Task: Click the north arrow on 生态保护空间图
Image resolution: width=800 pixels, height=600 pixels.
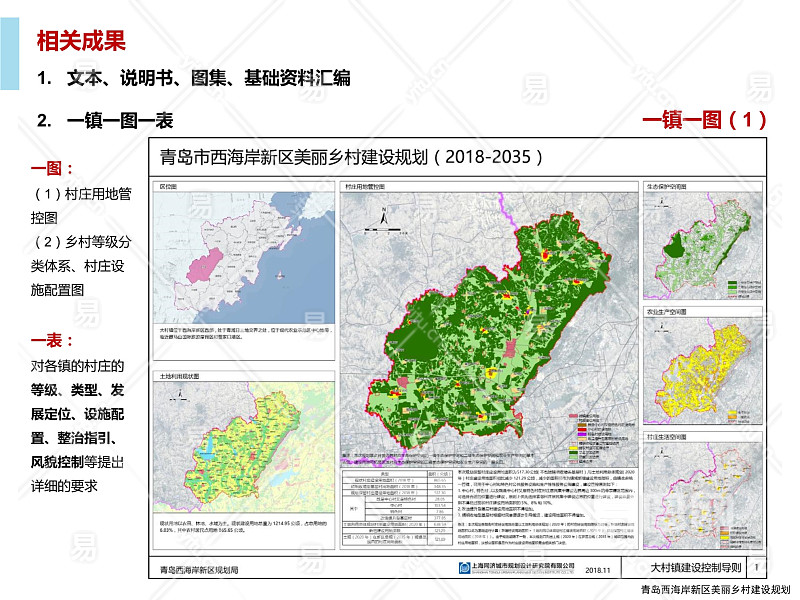Action: pos(662,201)
